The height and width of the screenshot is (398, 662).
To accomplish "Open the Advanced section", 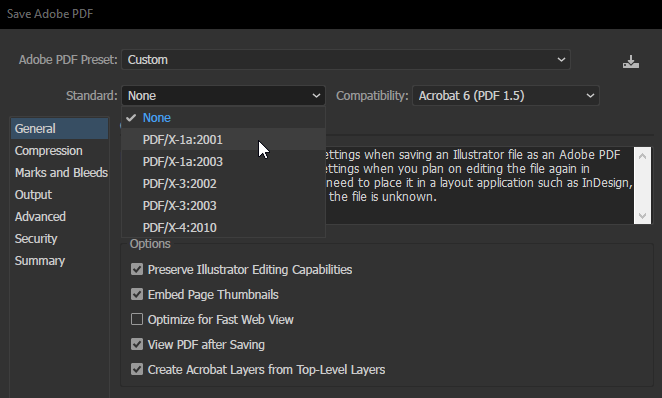I will click(60, 217).
